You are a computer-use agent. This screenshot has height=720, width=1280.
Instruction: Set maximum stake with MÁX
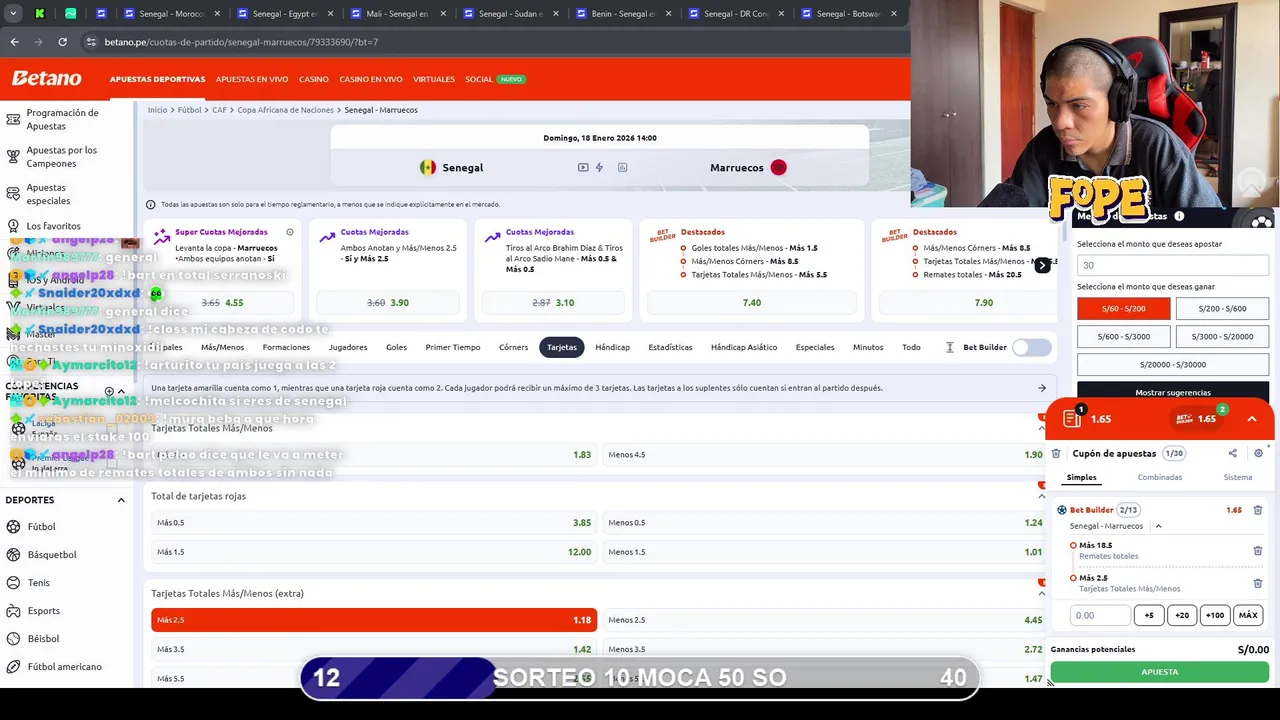1248,615
